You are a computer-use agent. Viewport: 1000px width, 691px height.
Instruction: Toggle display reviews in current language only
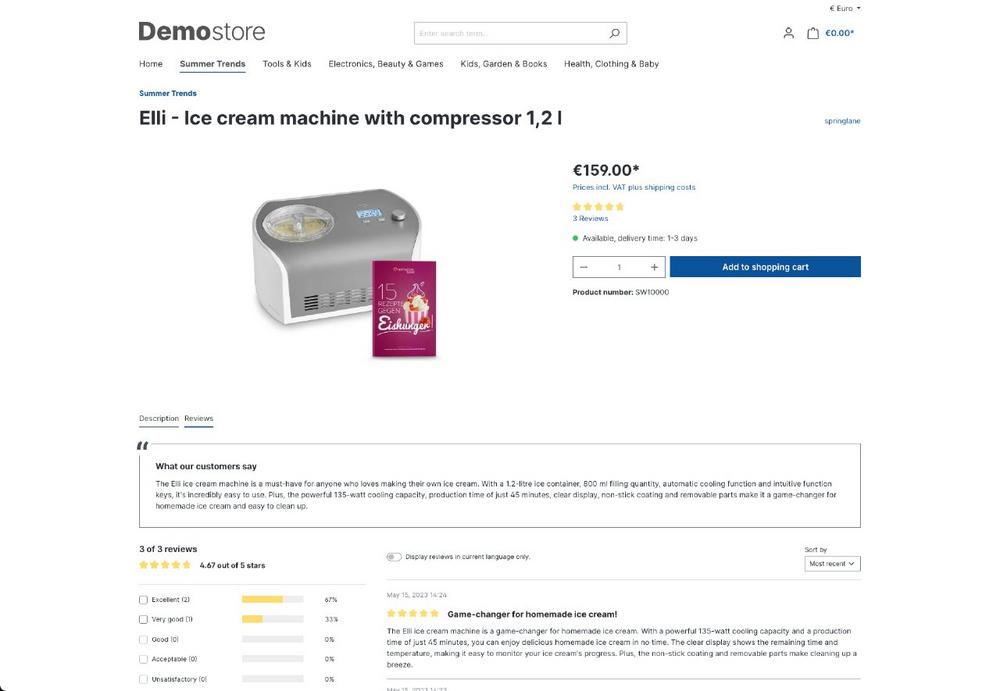pyautogui.click(x=393, y=557)
